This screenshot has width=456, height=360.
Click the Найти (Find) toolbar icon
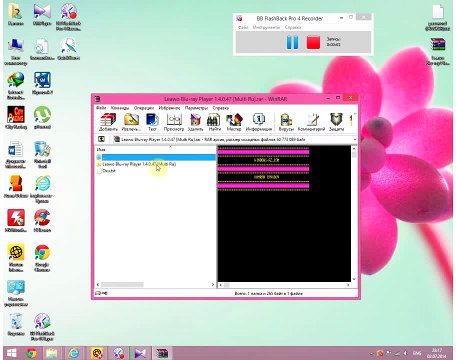(214, 122)
